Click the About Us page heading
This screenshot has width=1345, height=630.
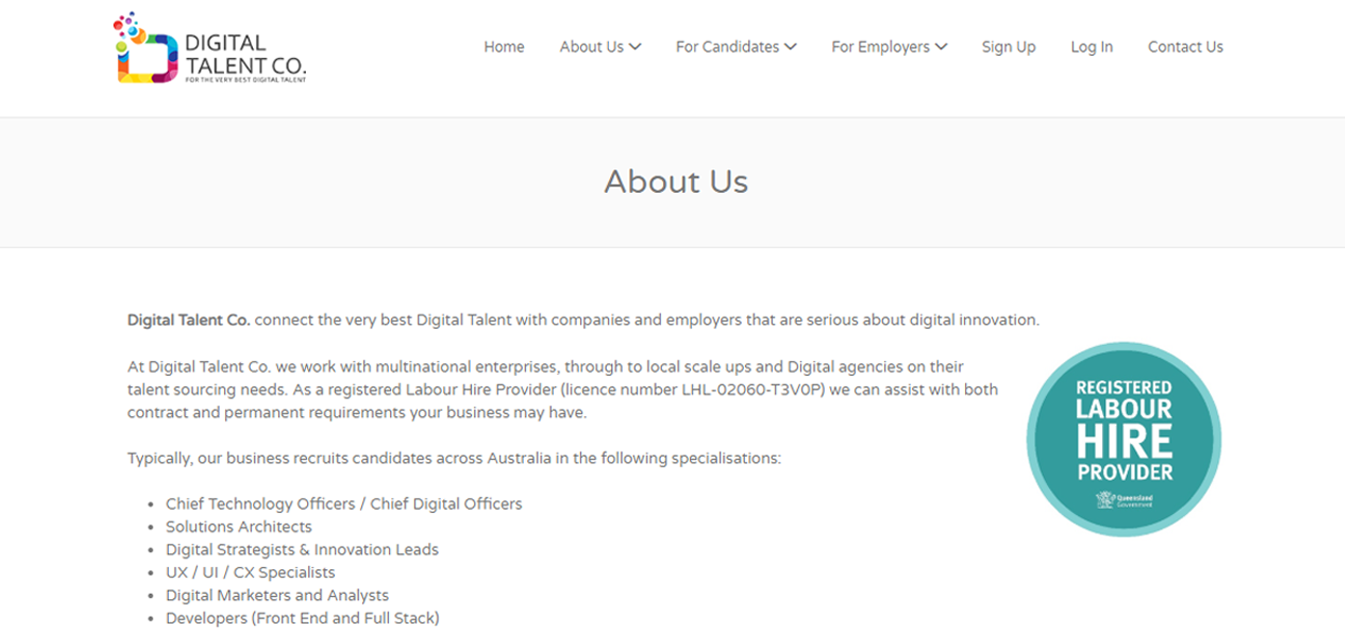[x=676, y=182]
